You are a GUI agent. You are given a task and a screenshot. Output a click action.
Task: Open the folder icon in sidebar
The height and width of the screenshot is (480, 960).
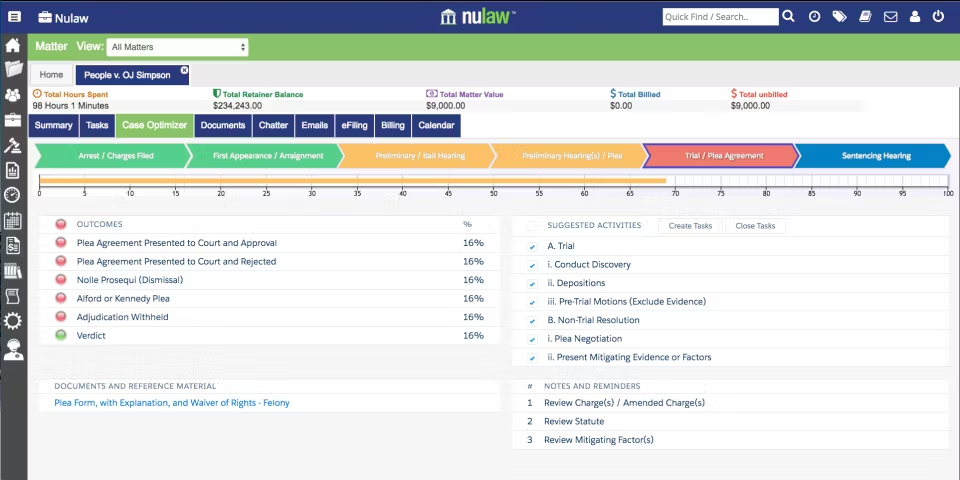click(x=13, y=69)
